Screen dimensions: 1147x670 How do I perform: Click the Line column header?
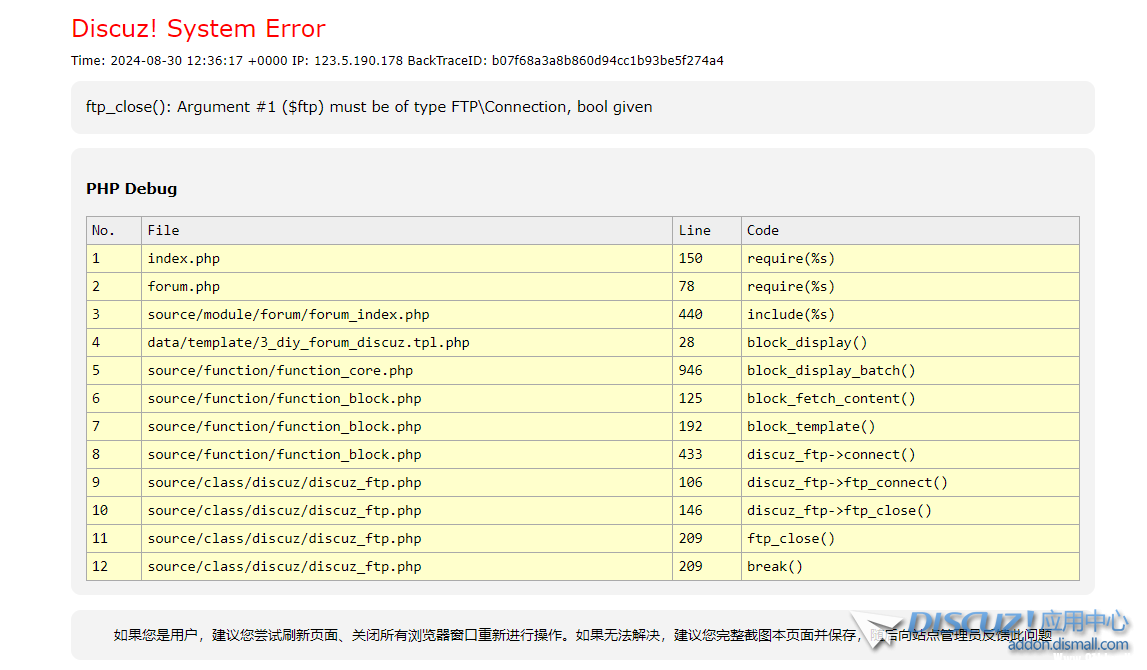(x=694, y=231)
